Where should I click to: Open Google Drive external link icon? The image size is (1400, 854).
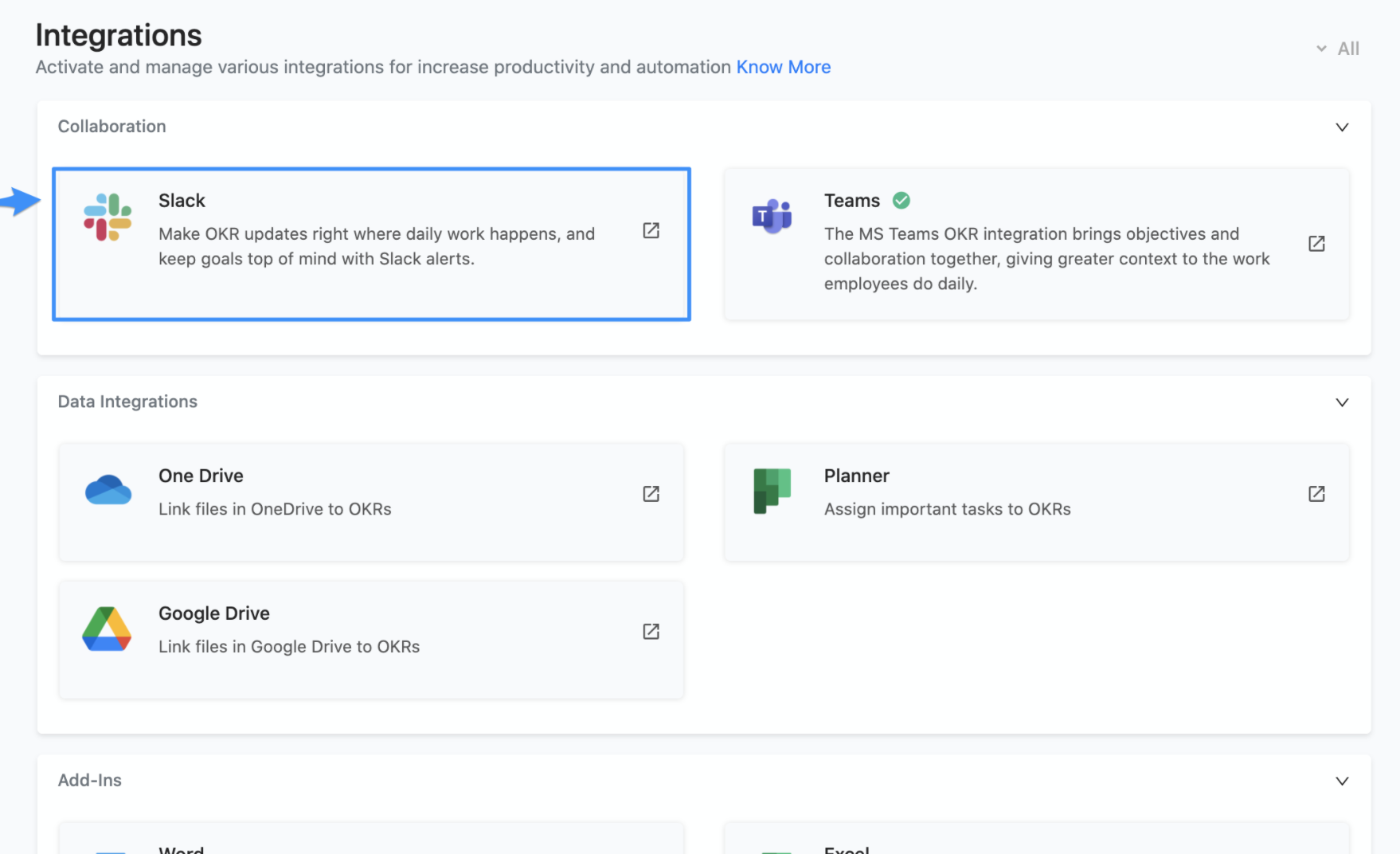point(651,631)
